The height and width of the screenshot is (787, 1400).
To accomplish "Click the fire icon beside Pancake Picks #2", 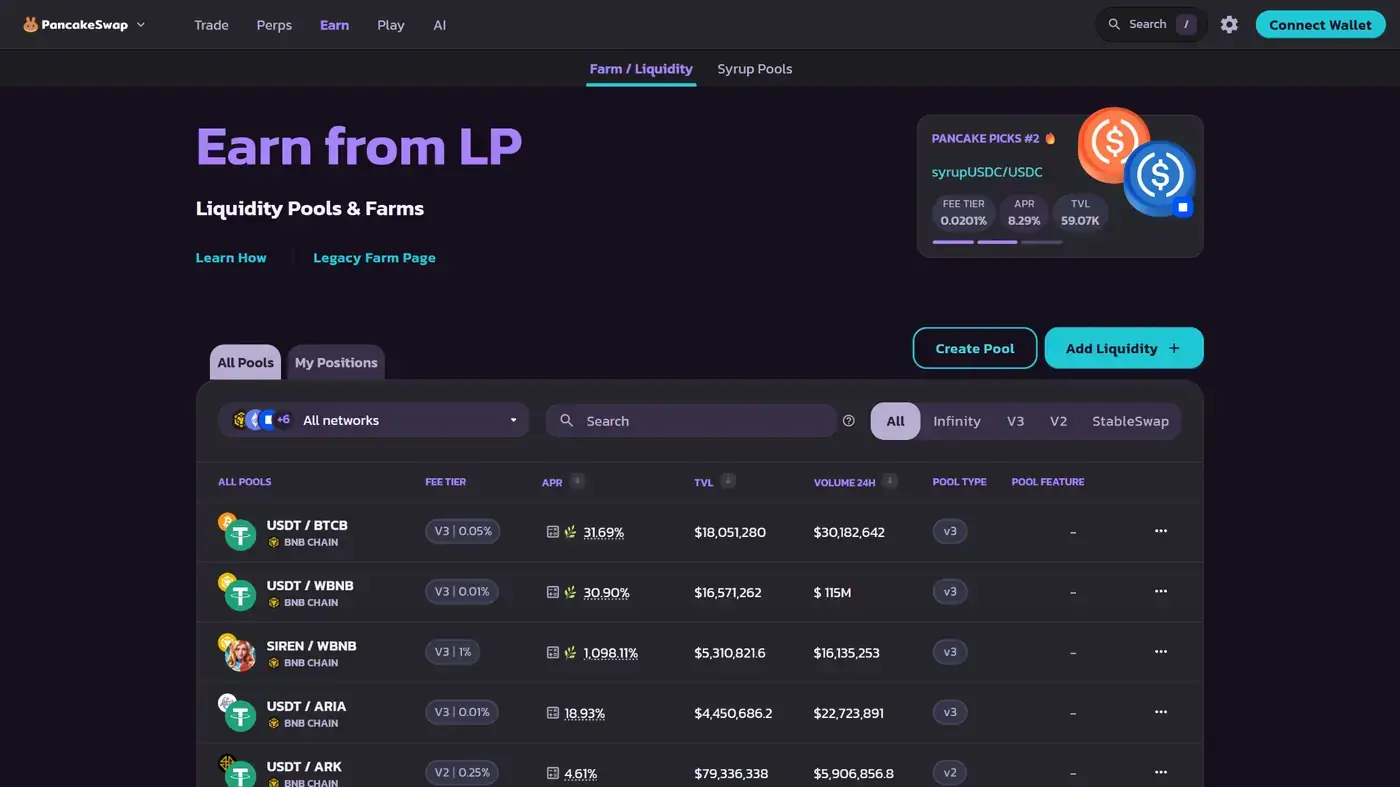I will (1050, 138).
